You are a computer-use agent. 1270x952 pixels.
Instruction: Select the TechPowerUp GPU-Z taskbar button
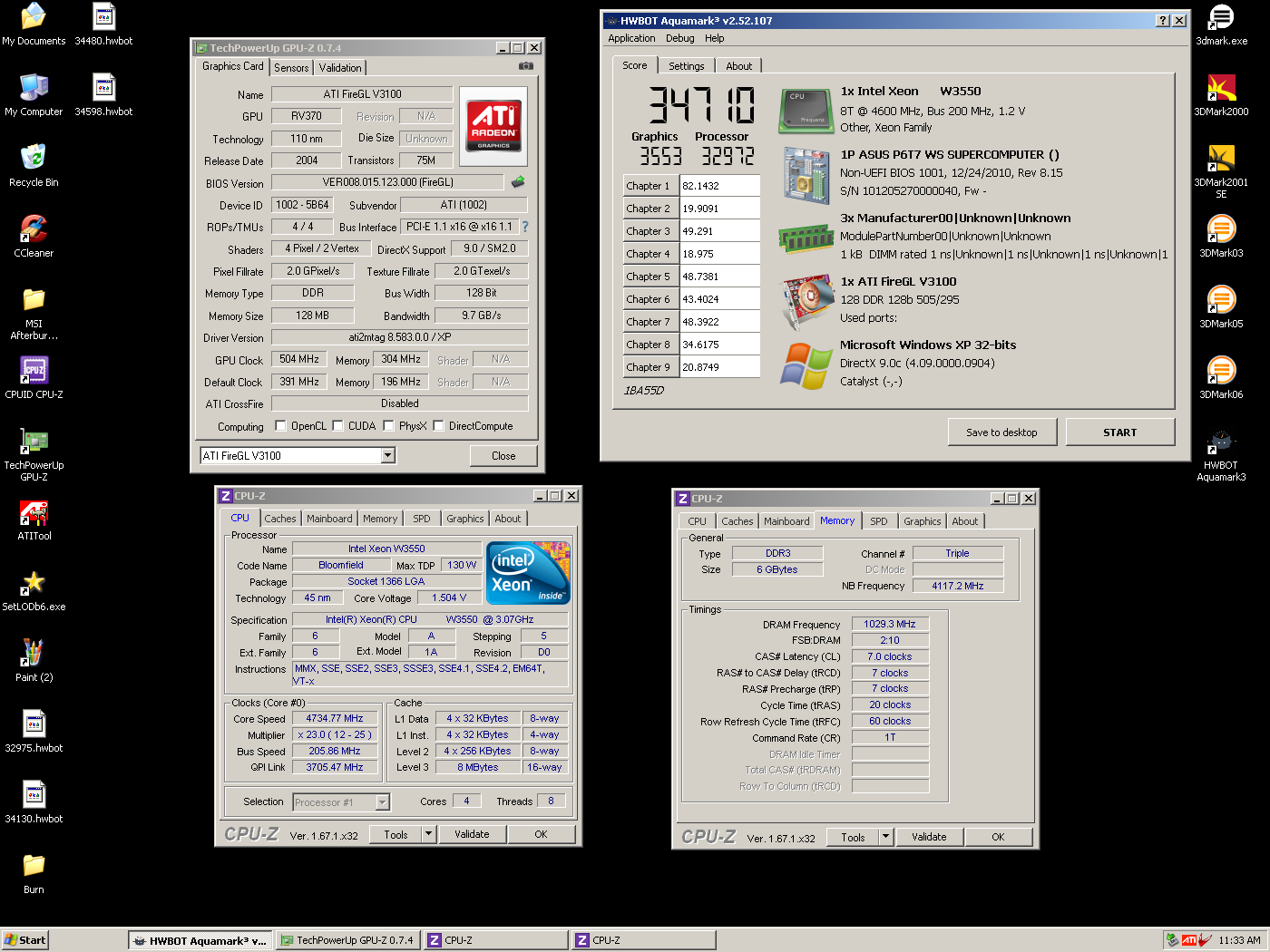(x=347, y=940)
